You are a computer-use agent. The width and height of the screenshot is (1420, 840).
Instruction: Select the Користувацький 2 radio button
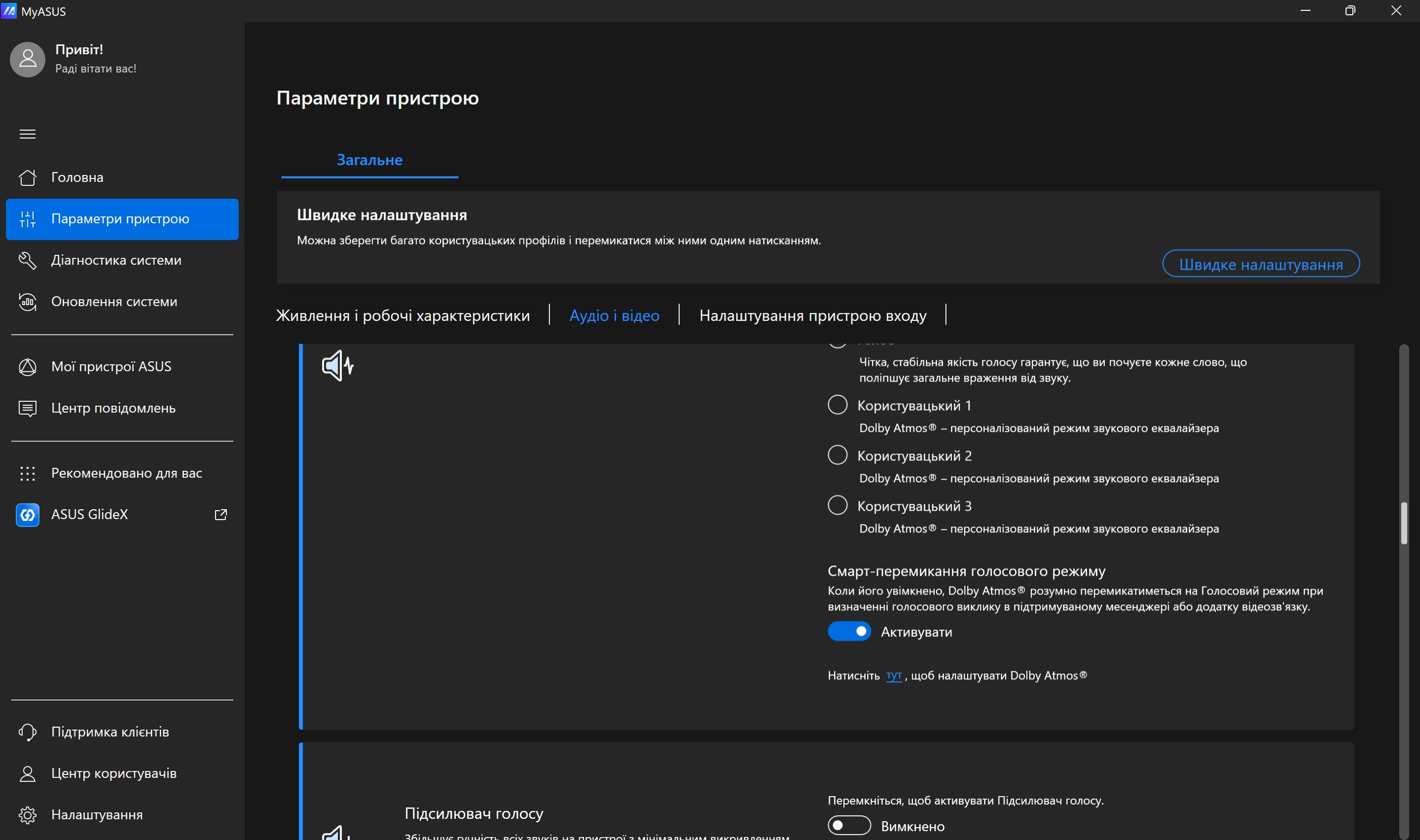(837, 455)
